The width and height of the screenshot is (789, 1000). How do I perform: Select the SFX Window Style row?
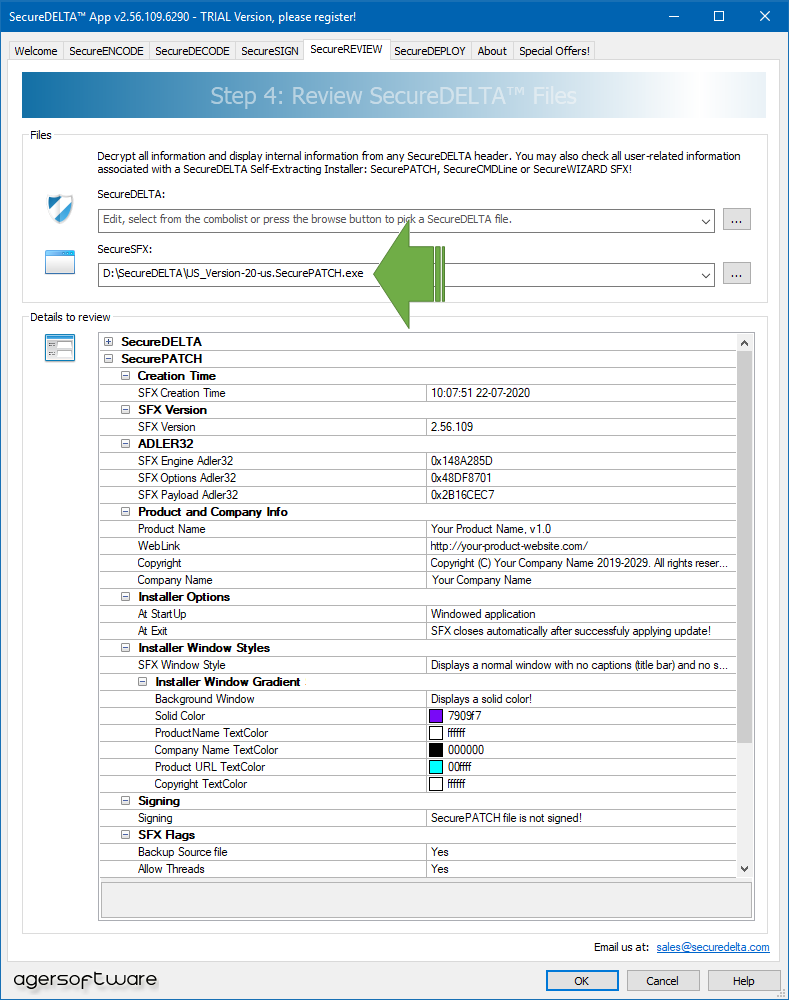tap(418, 665)
